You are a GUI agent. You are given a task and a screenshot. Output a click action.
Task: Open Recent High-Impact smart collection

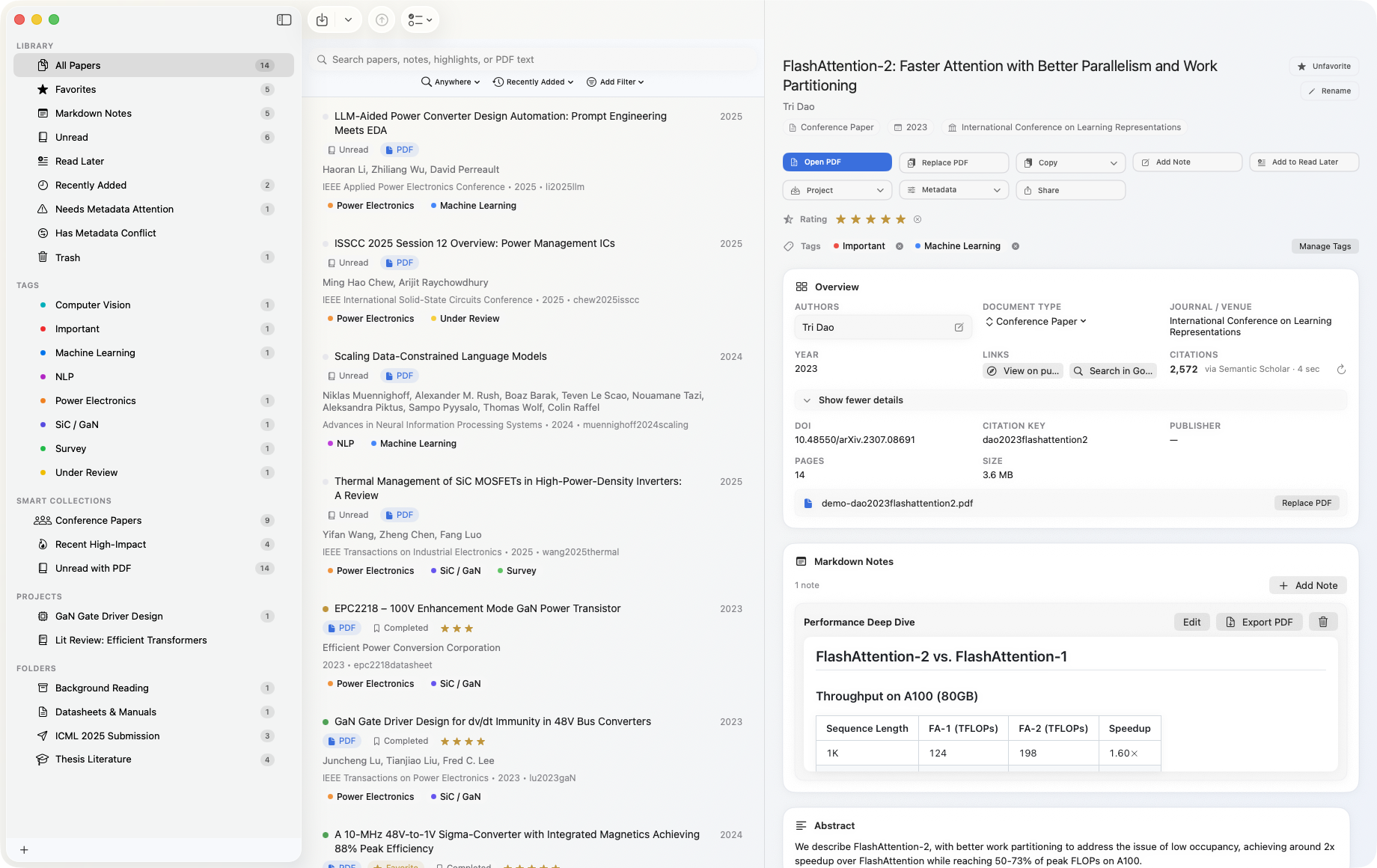click(x=153, y=544)
